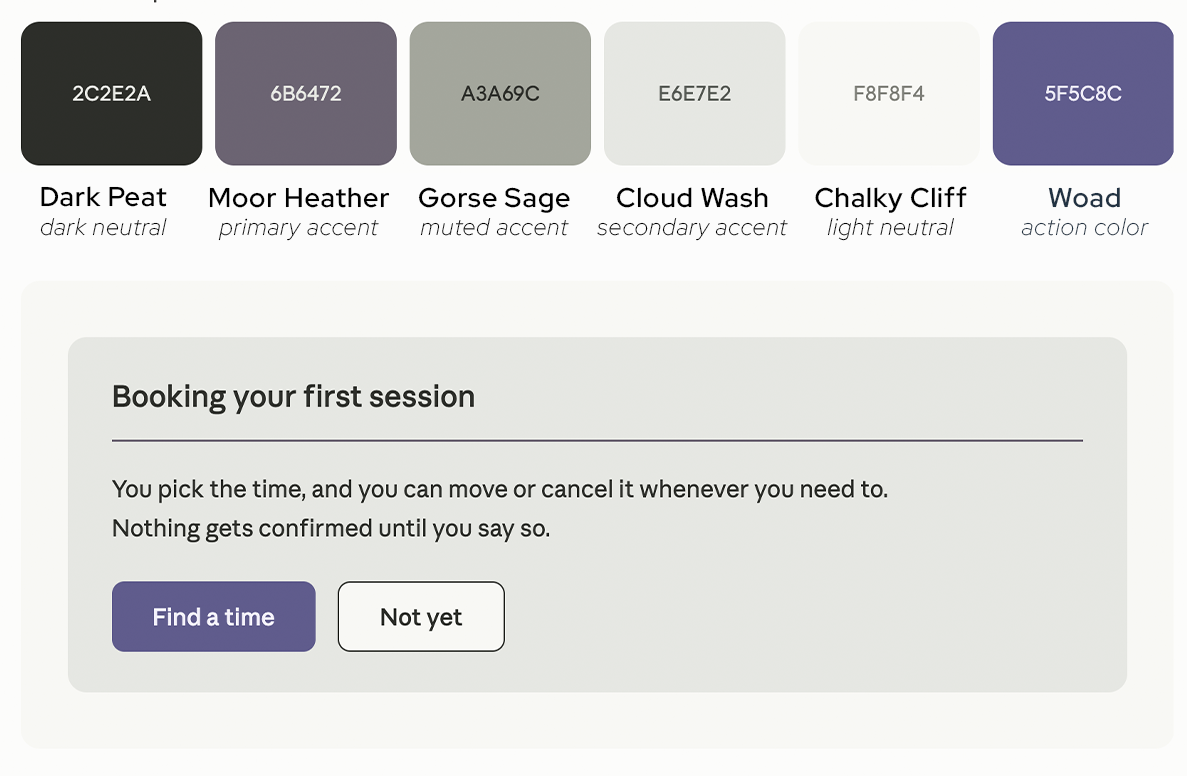Click the Moor Heather color name
Screen dimensions: 1187x776
(298, 198)
